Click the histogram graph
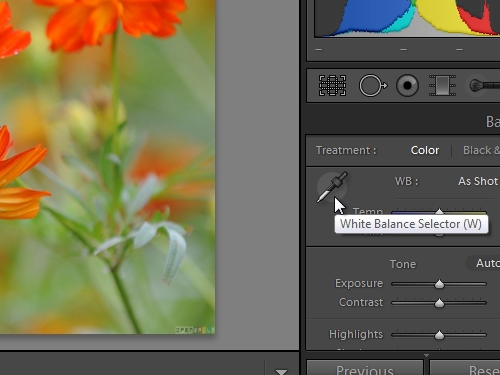Screen dimensions: 500x375 point(407,18)
